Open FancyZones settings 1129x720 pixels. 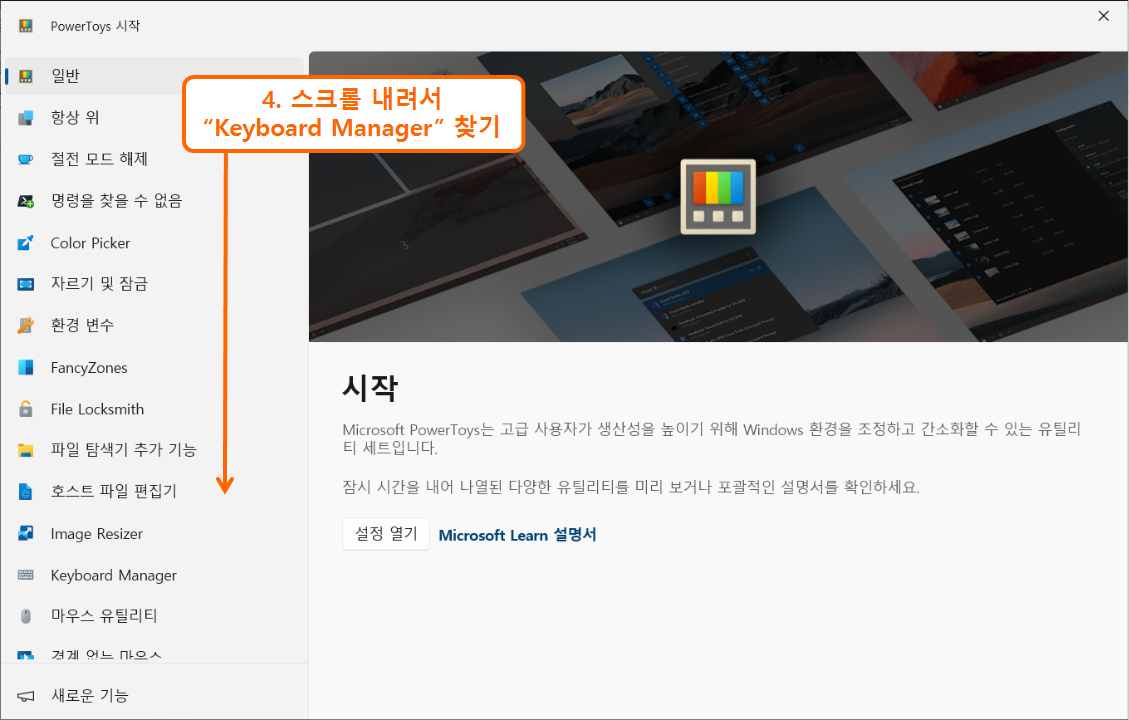click(x=90, y=367)
